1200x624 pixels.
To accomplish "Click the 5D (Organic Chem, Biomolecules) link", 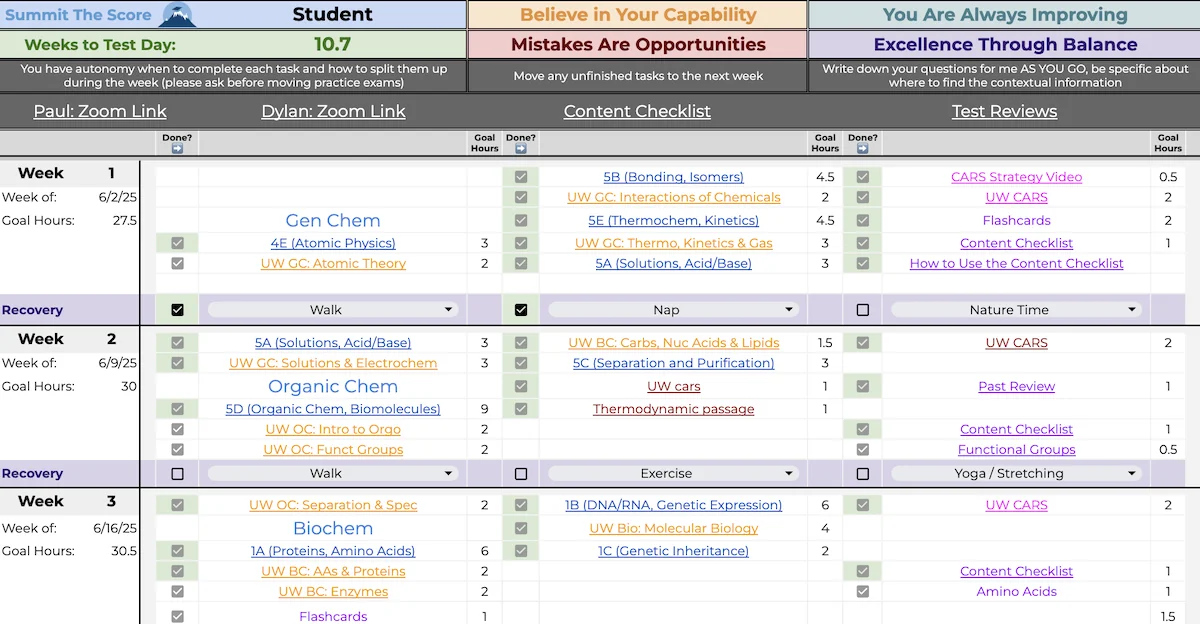I will [x=333, y=408].
